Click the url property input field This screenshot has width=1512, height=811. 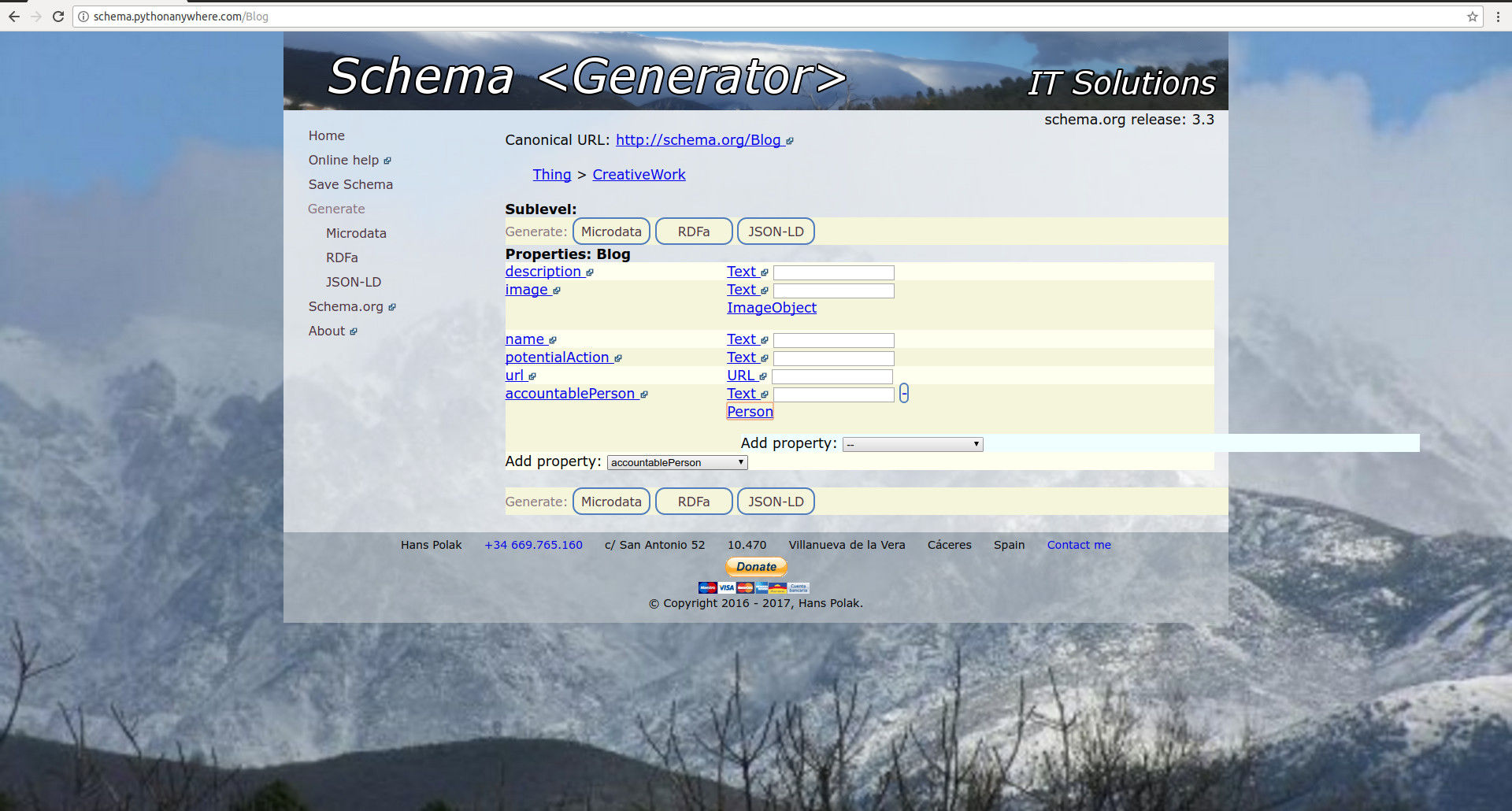coord(832,376)
